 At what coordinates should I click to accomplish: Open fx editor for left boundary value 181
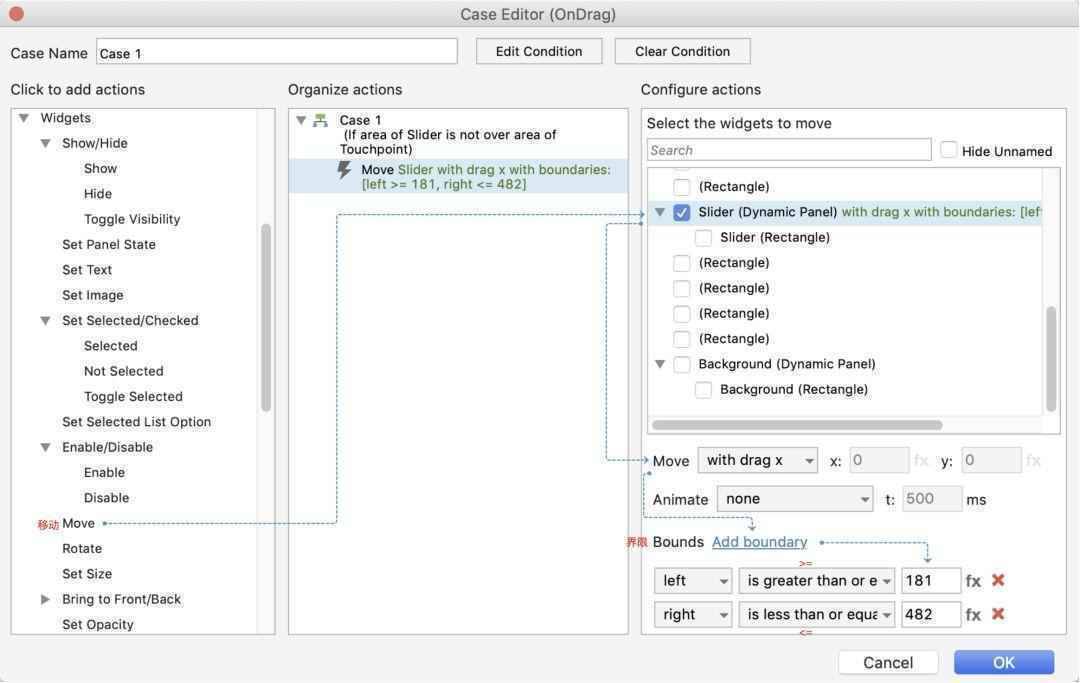[x=973, y=581]
